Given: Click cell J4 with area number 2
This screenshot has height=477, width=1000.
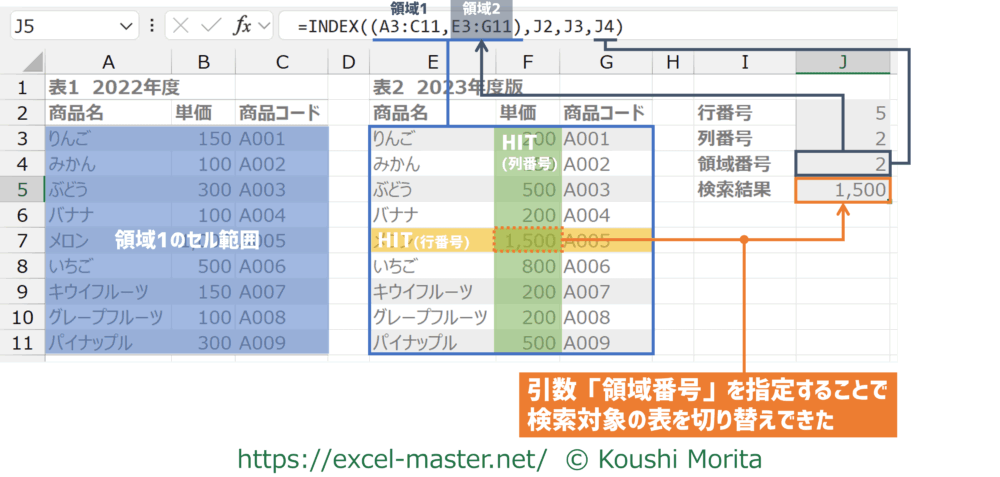Looking at the screenshot, I should point(843,163).
